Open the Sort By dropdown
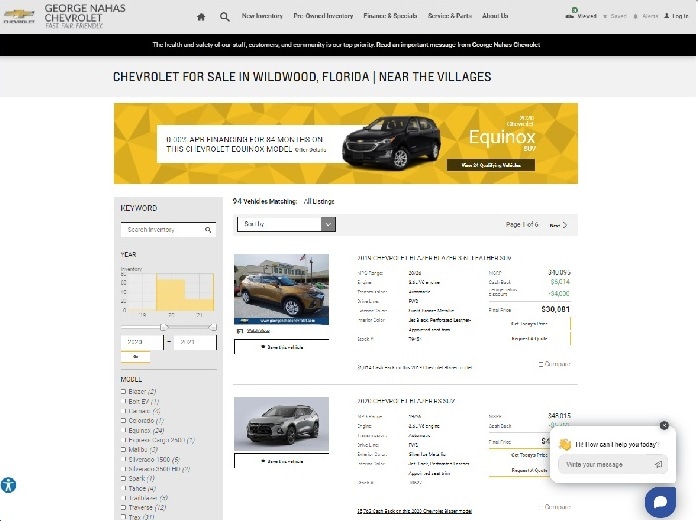Viewport: 698px width, 521px height. (x=287, y=224)
